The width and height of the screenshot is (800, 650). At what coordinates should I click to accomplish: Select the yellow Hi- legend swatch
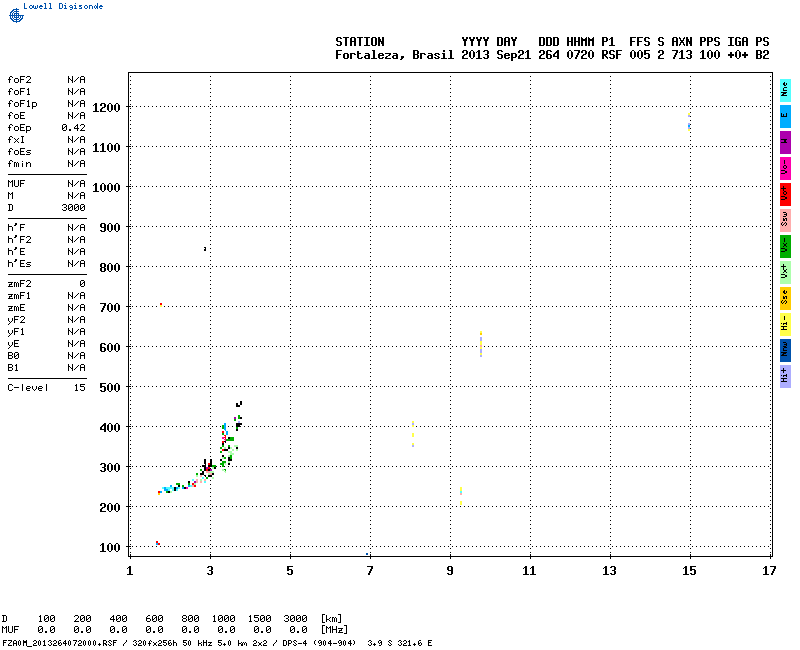click(x=785, y=325)
